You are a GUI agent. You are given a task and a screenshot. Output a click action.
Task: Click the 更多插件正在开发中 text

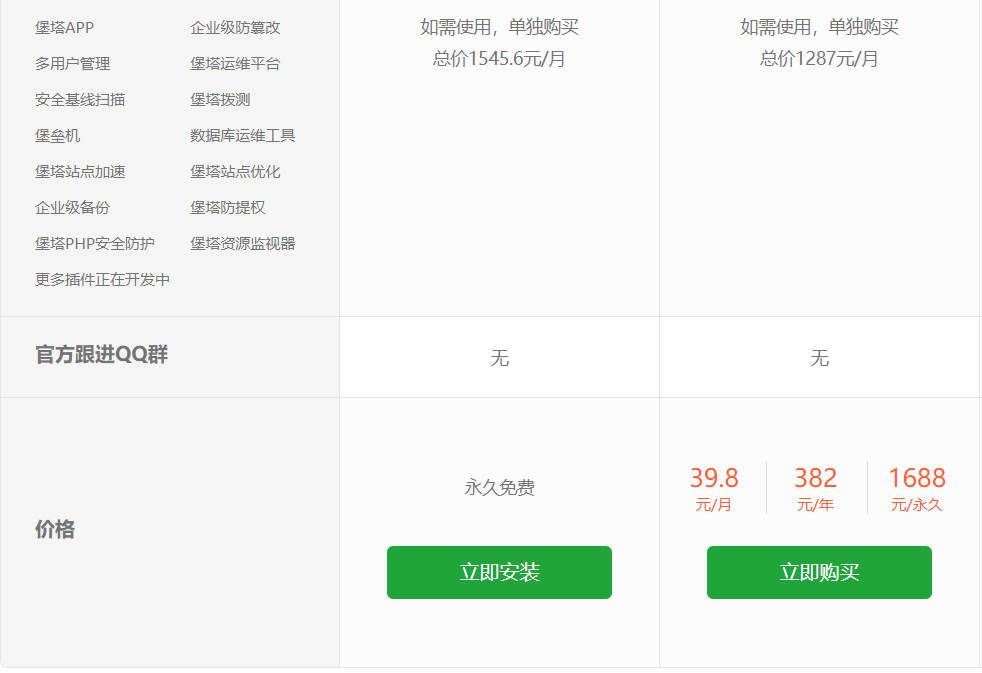click(102, 280)
